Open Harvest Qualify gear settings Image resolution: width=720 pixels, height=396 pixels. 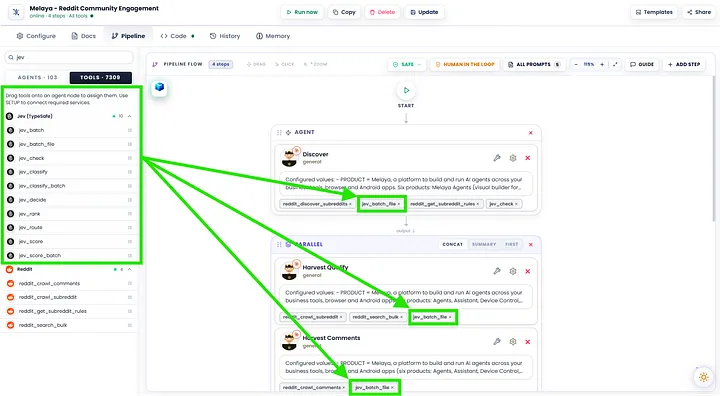[513, 271]
